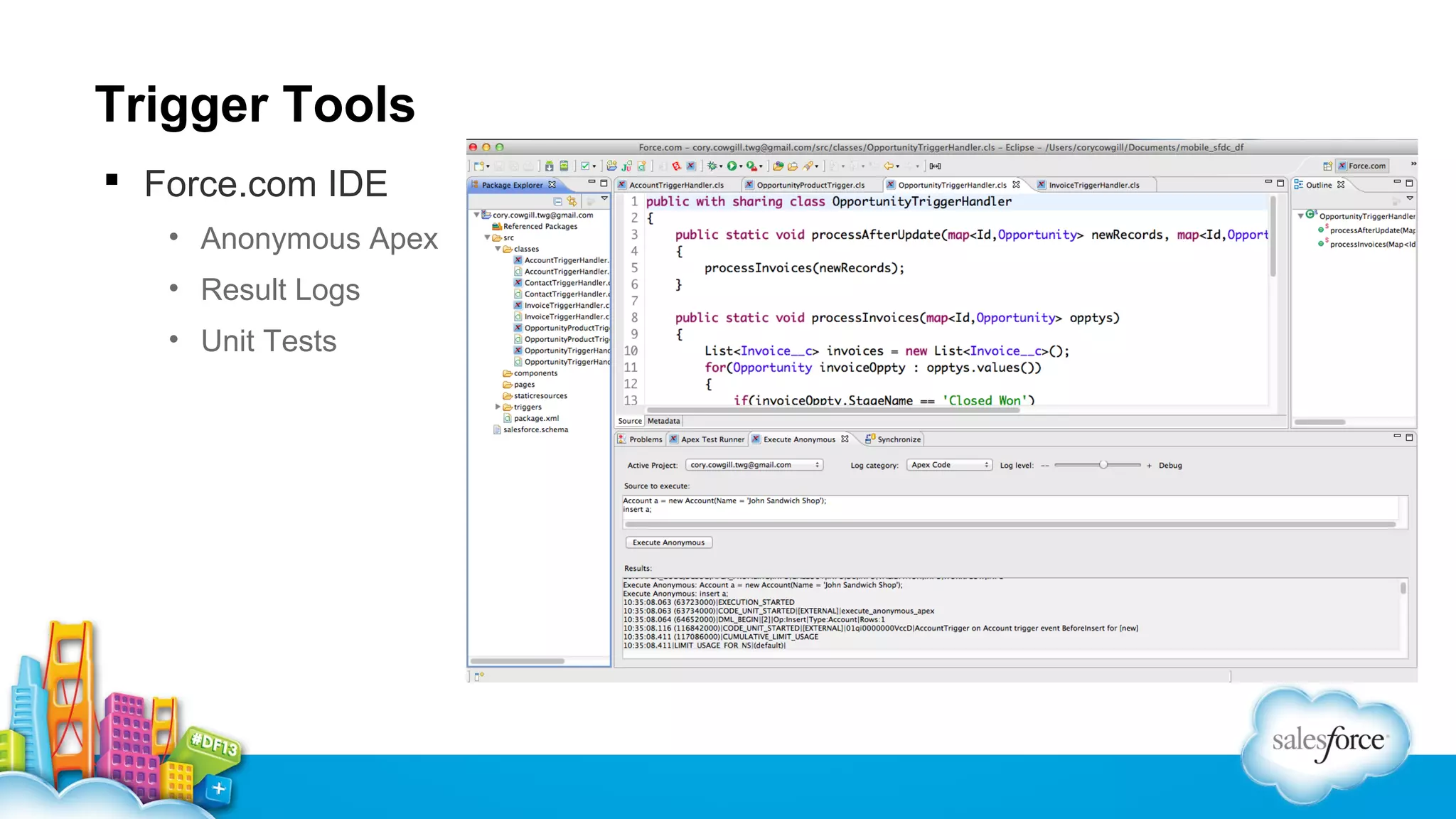The width and height of the screenshot is (1456, 819).
Task: Select the pages folder
Action: point(519,385)
